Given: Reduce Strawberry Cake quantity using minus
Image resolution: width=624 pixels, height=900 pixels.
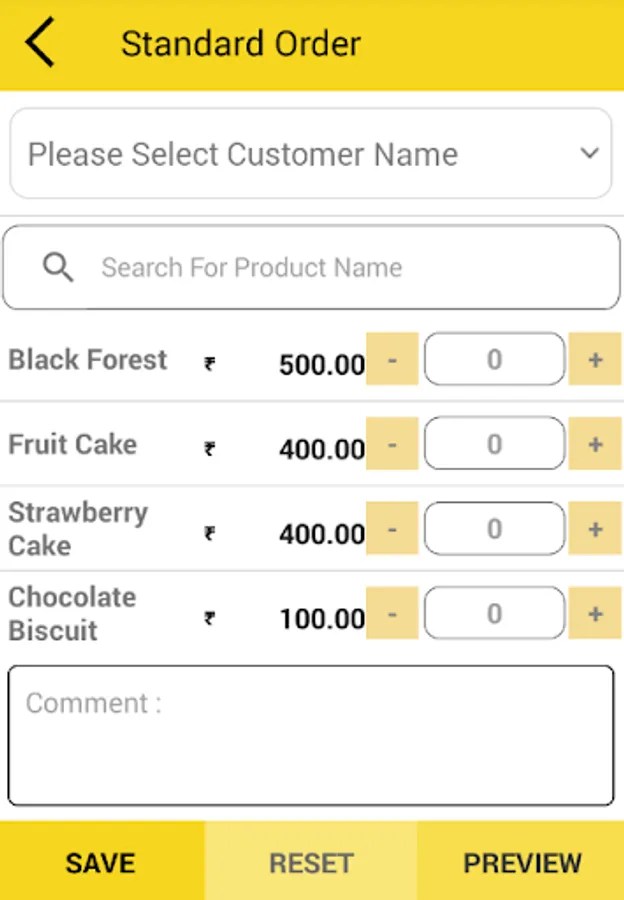Looking at the screenshot, I should tap(392, 529).
